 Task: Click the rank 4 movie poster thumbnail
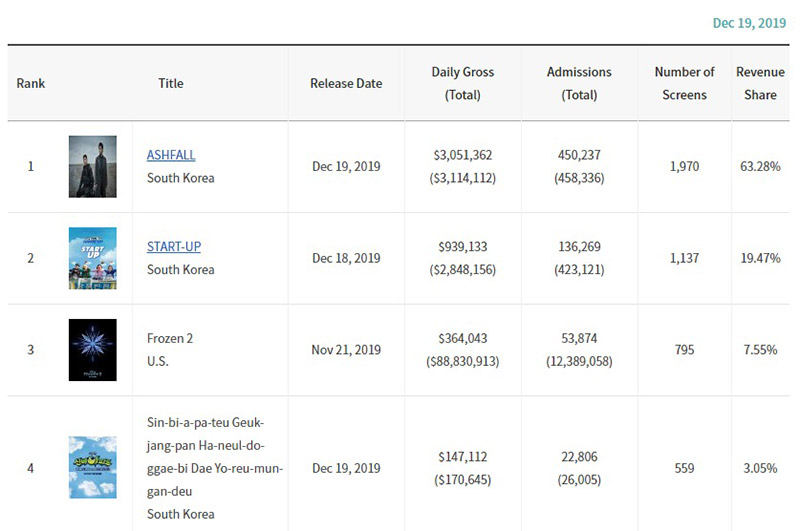[93, 467]
